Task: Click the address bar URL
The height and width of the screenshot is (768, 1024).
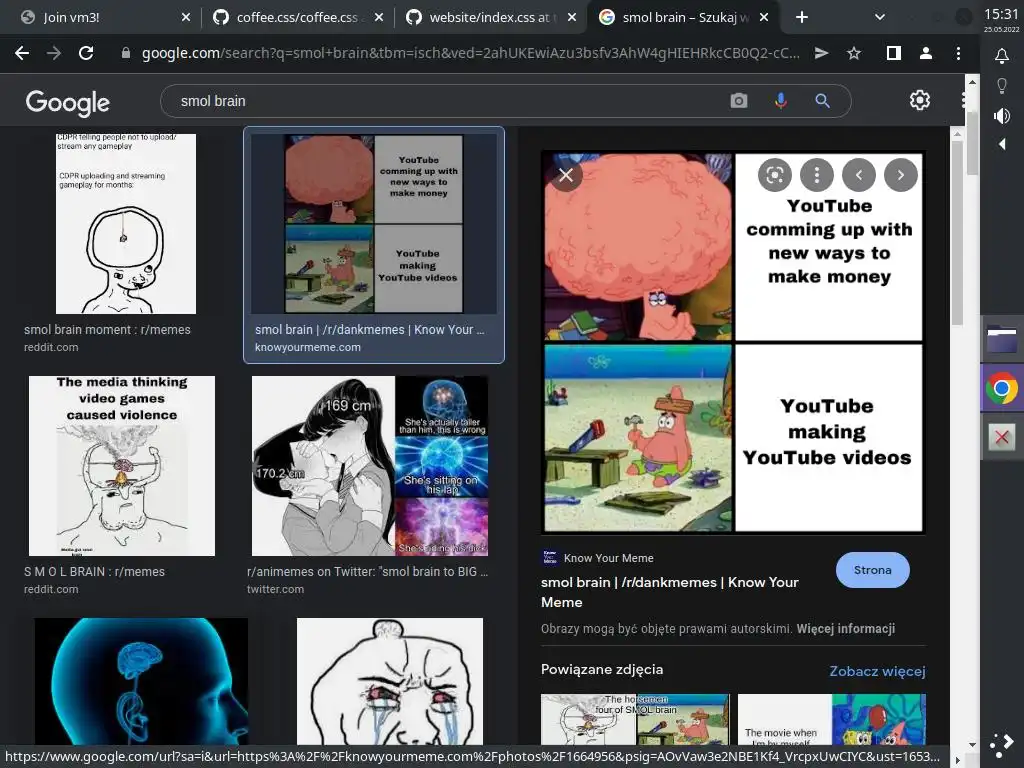Action: [470, 54]
